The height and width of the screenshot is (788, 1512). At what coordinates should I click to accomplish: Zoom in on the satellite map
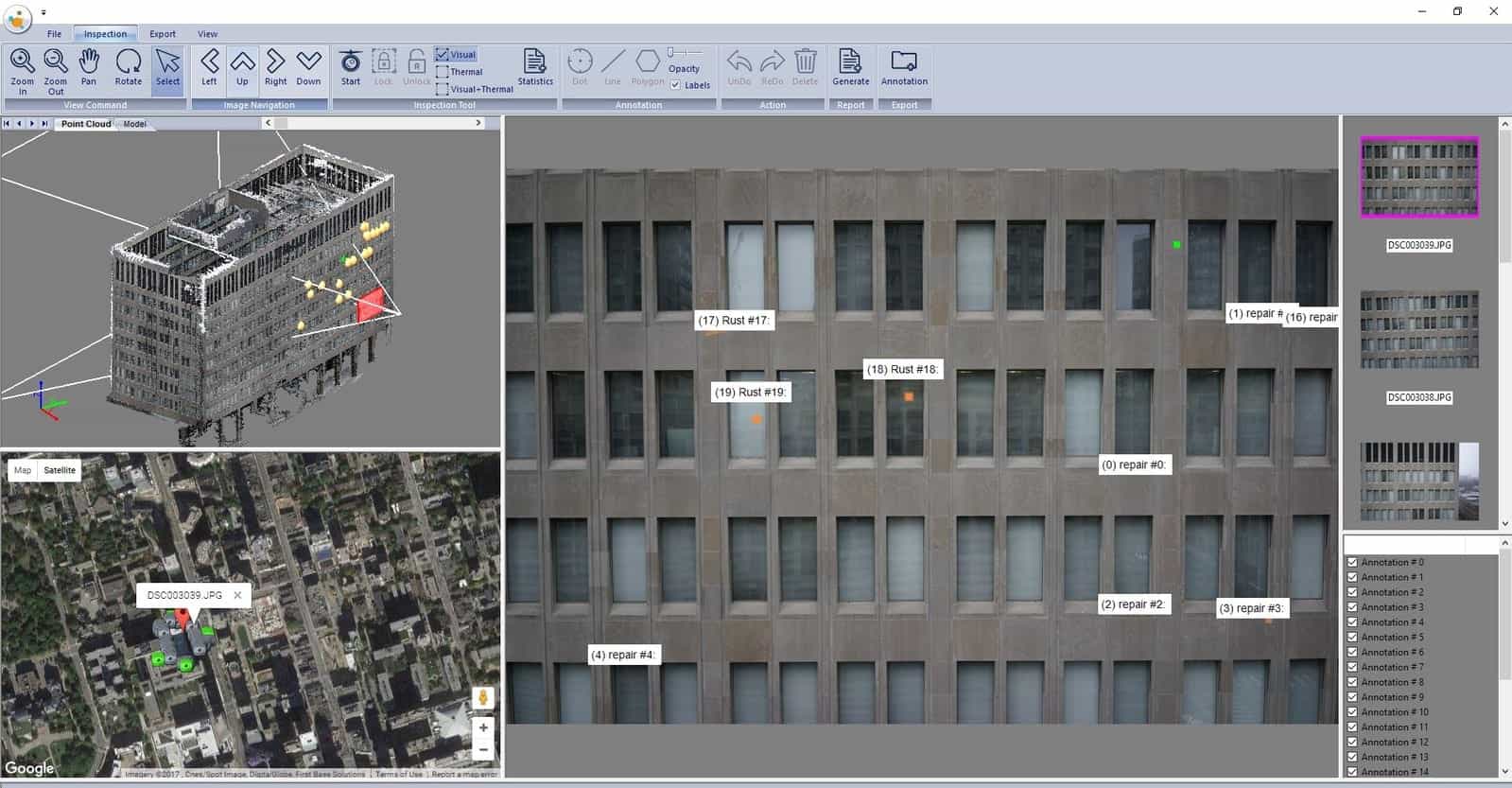coord(483,727)
